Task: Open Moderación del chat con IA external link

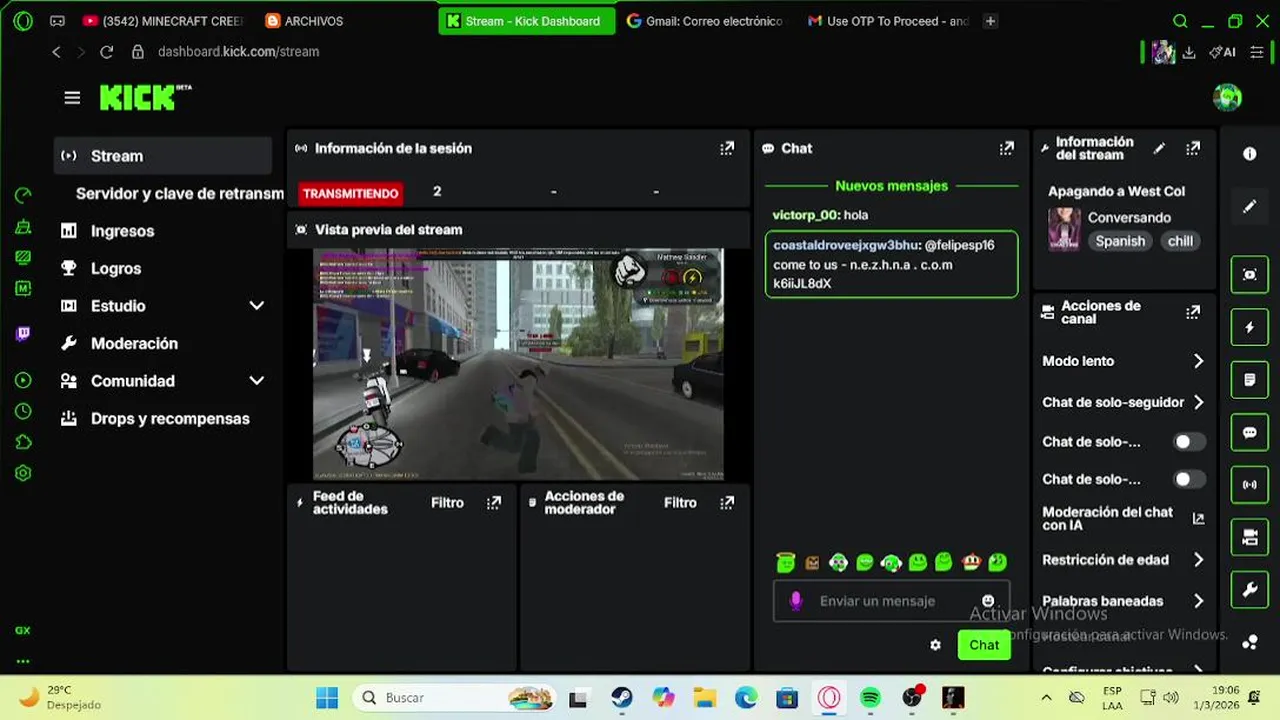Action: coord(1198,518)
